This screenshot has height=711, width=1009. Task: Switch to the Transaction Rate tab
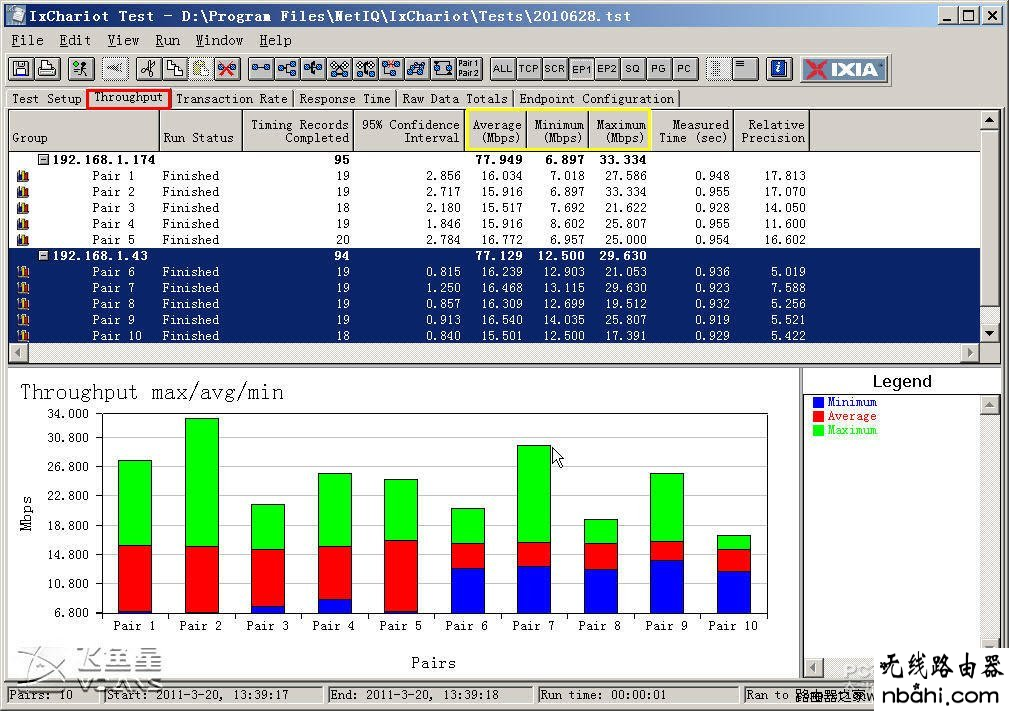coord(232,98)
